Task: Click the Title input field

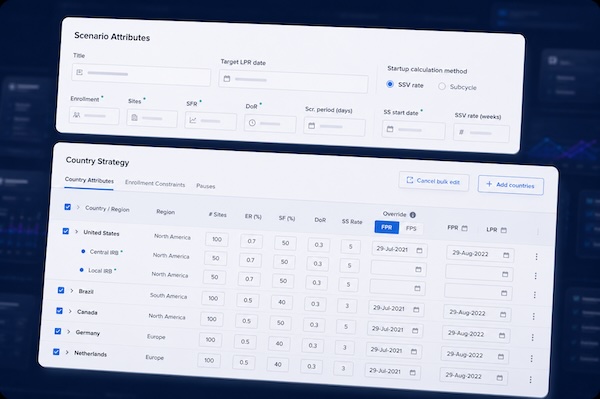Action: 141,75
